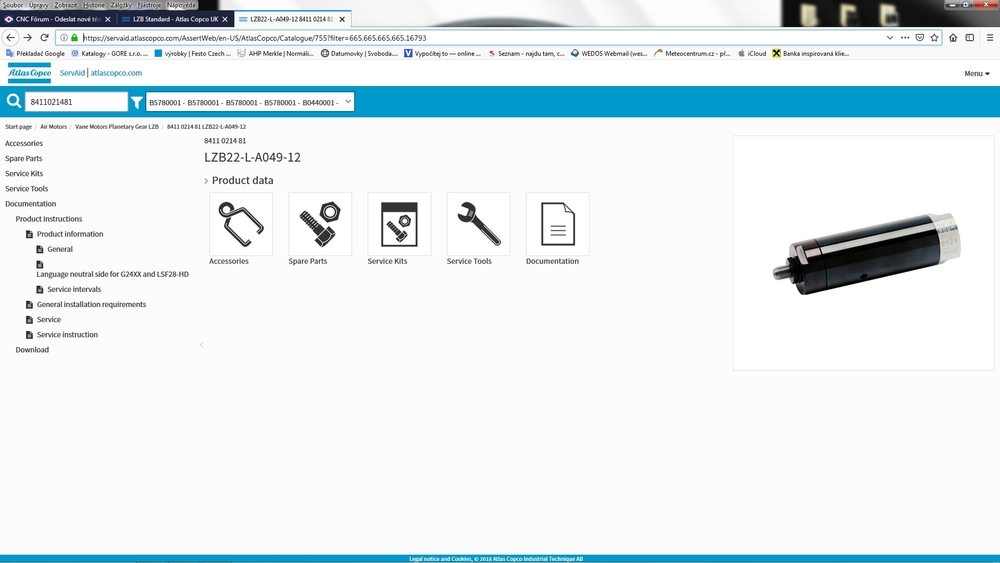Click the search magnifier icon

14,102
